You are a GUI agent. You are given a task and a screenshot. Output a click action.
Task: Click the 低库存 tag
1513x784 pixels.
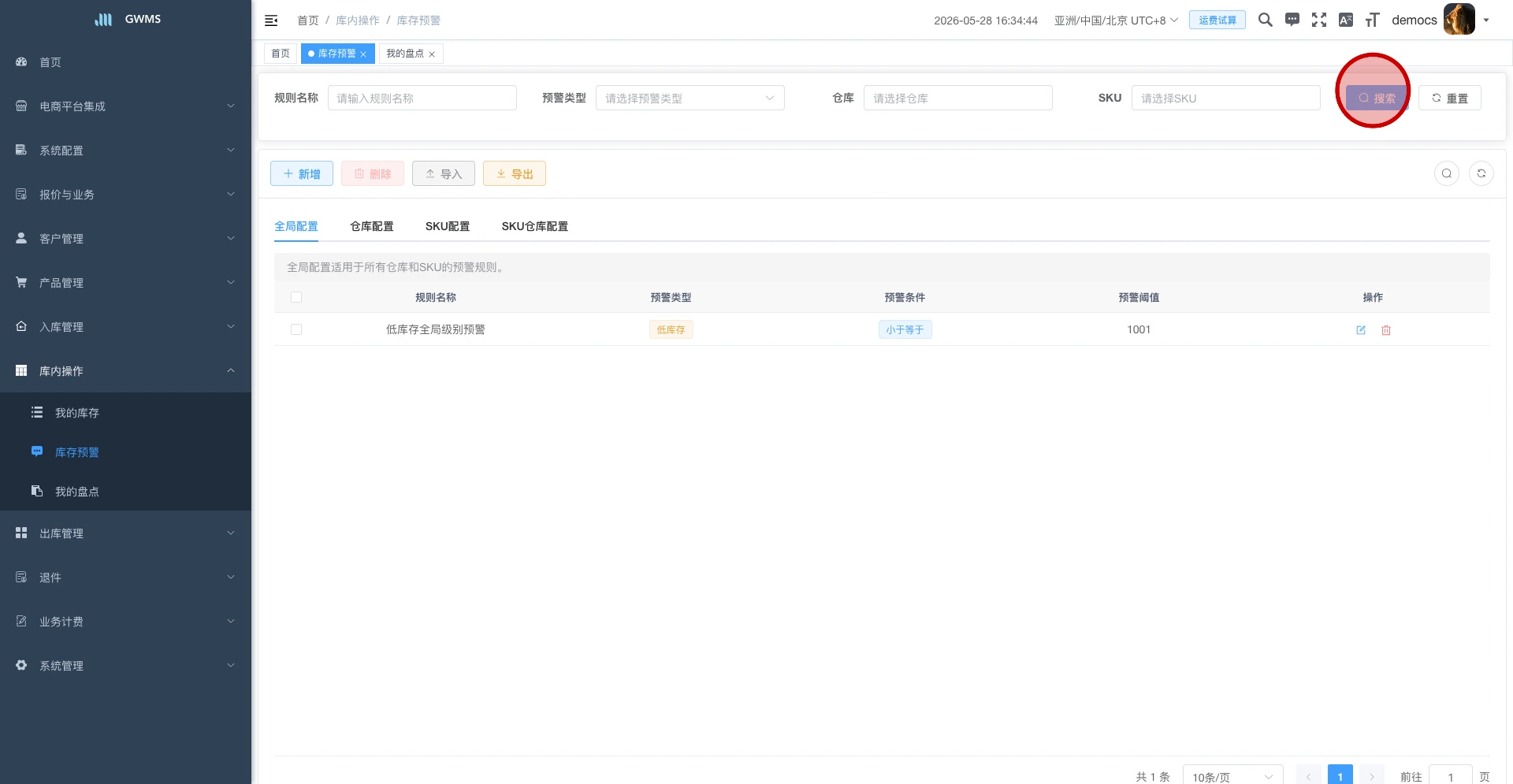coord(671,329)
